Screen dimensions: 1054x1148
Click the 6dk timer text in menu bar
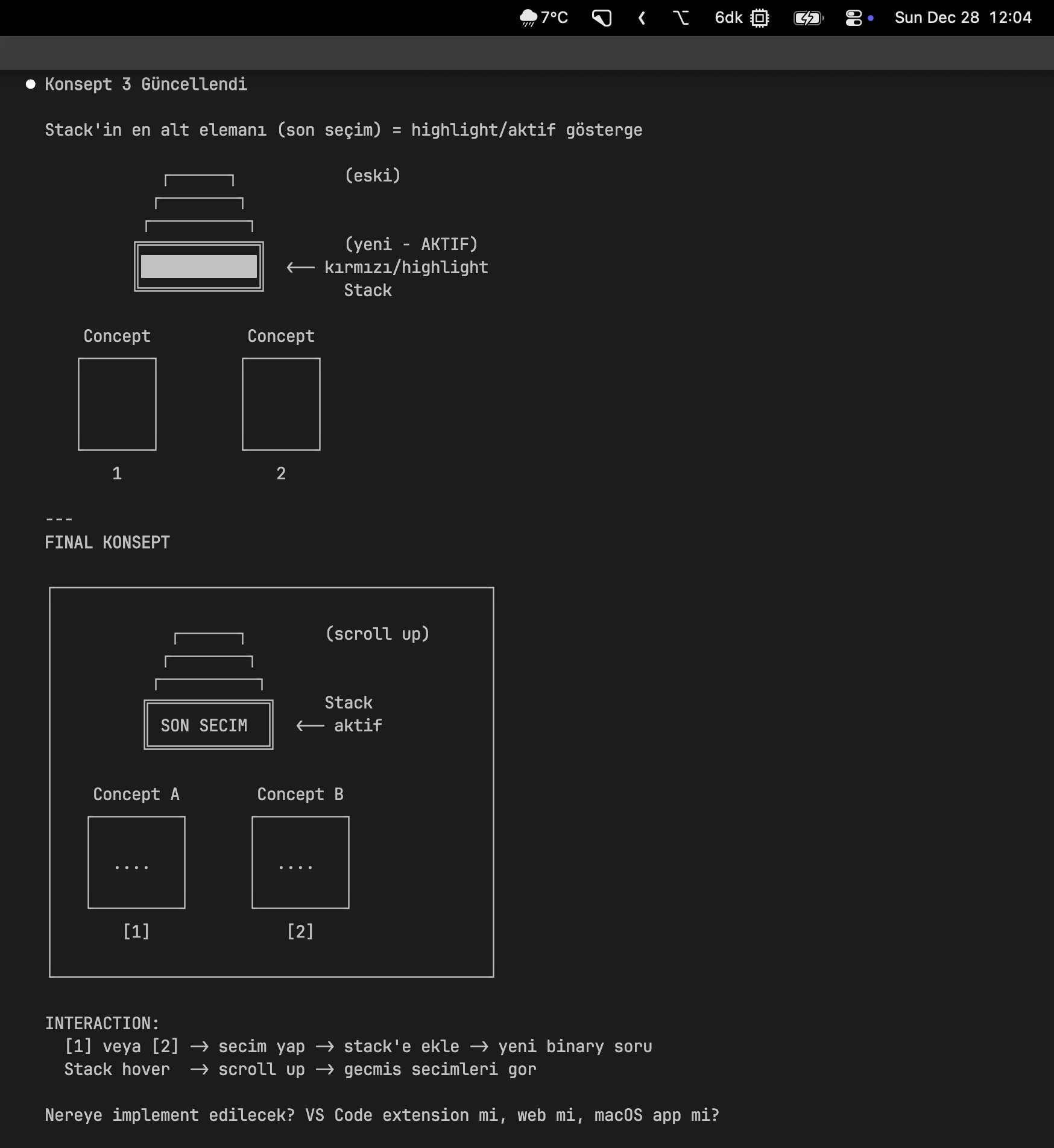click(x=728, y=17)
